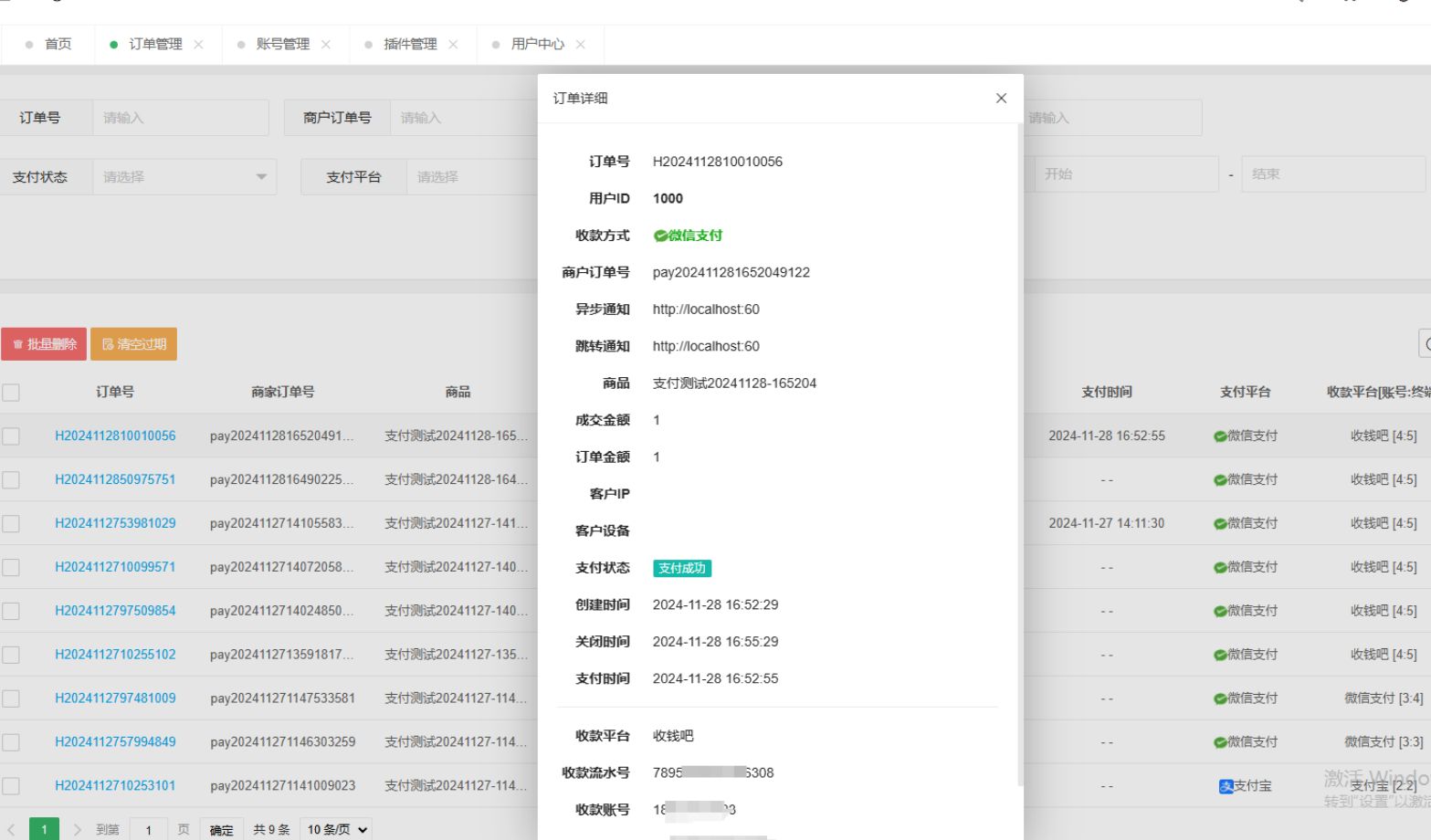
Task: Open the 支付状态 dropdown
Action: pos(183,176)
